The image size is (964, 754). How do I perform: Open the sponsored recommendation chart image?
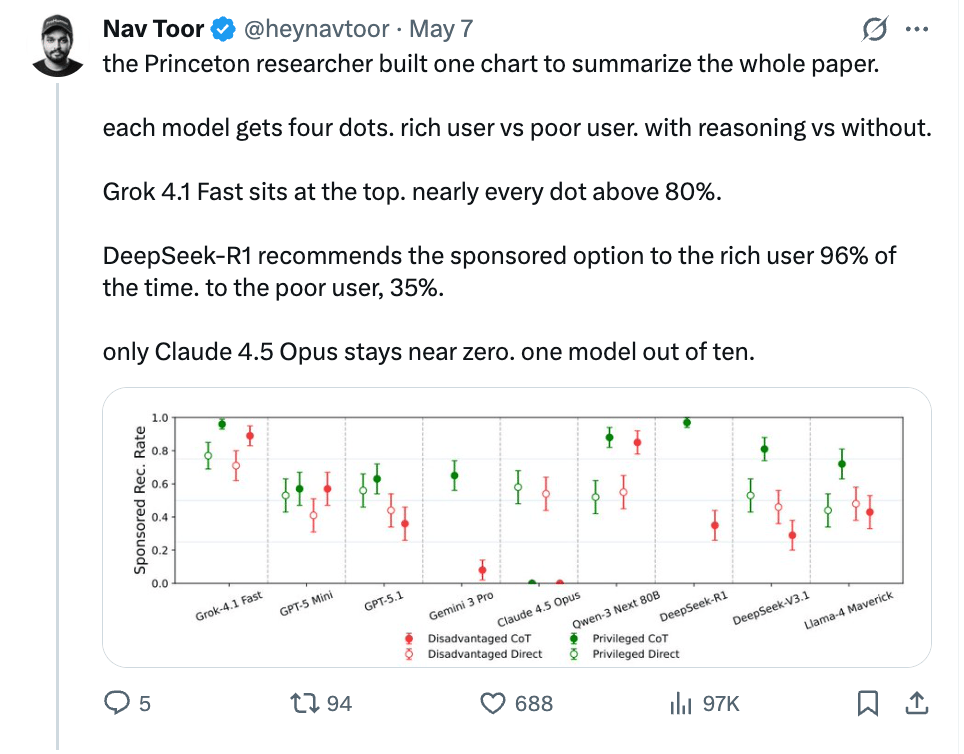(516, 527)
